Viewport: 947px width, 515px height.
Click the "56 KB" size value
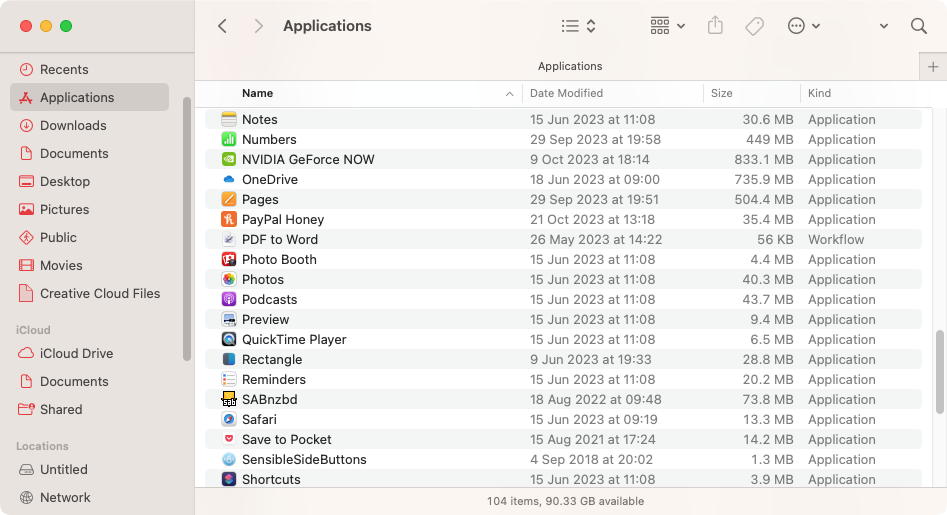pyautogui.click(x=775, y=239)
